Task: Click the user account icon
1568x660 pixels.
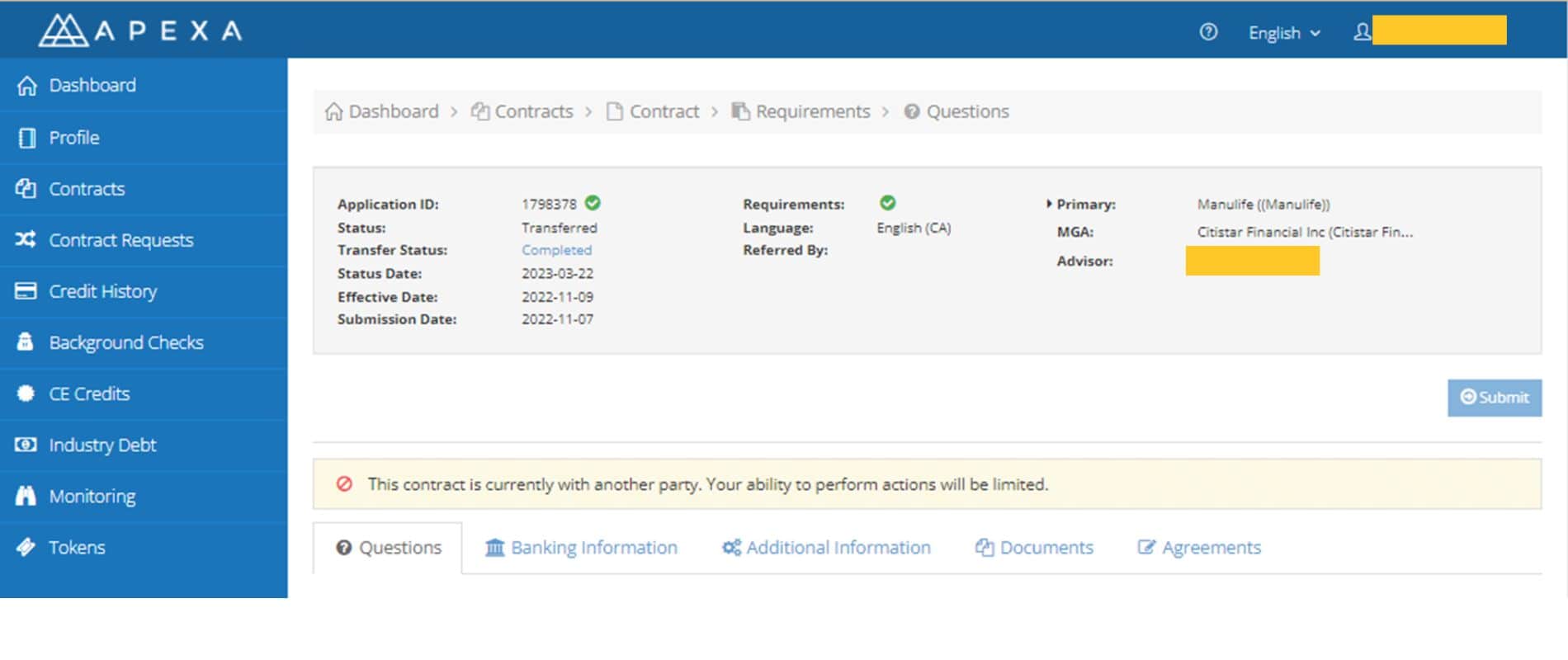Action: tap(1362, 32)
